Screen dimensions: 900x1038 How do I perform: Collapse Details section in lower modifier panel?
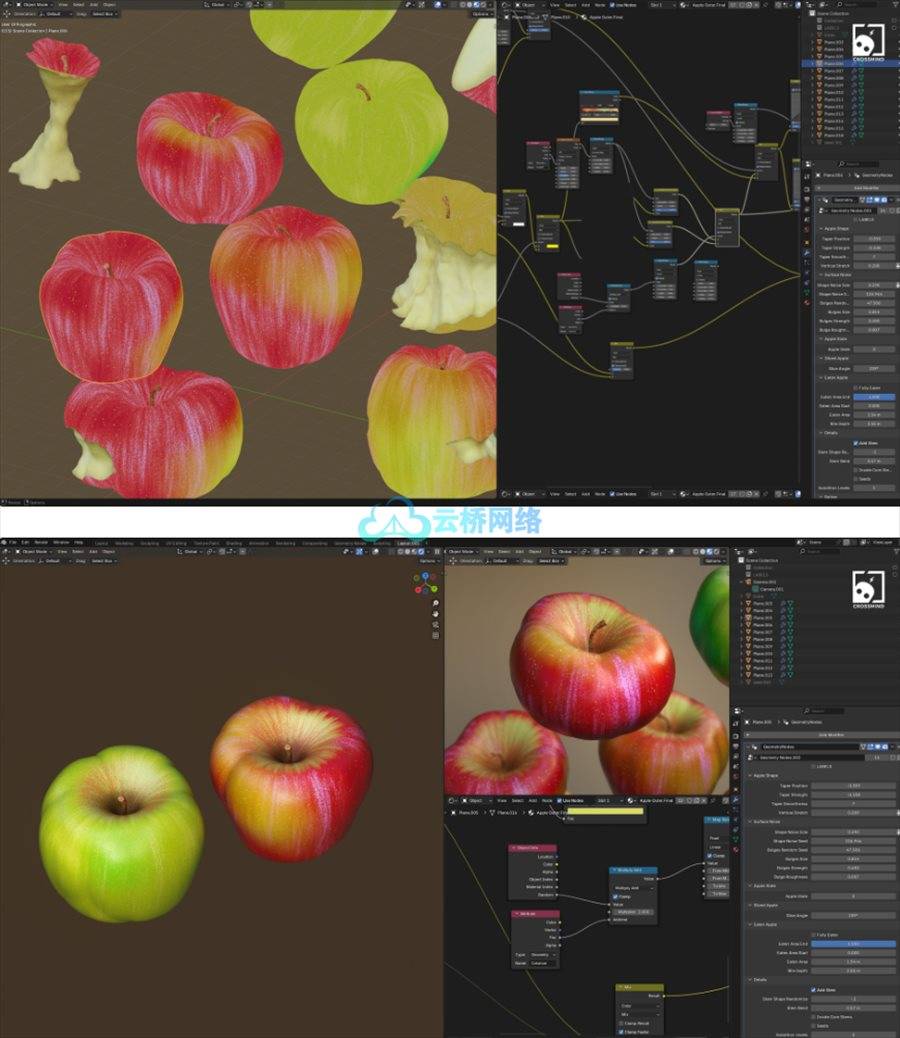pyautogui.click(x=750, y=980)
